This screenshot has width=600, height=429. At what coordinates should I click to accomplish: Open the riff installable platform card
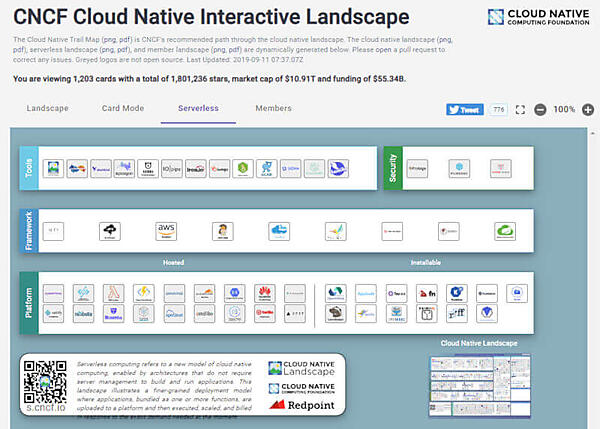coord(457,314)
